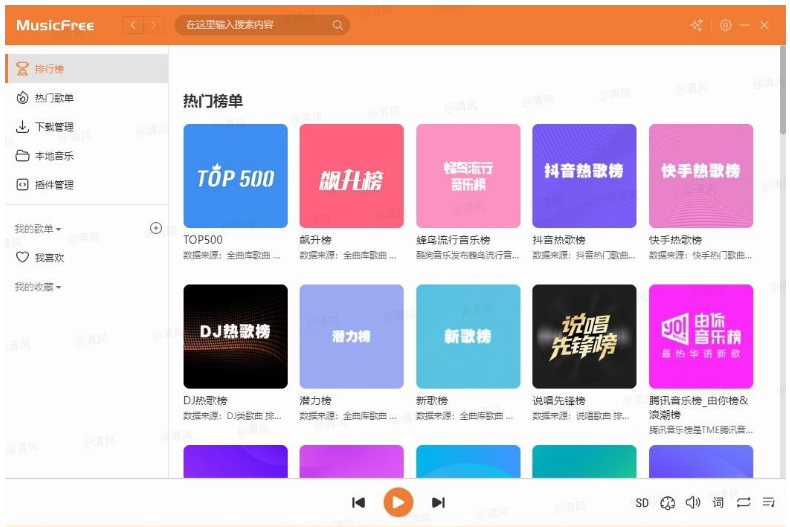Expand the 我的收藏 section

point(38,287)
